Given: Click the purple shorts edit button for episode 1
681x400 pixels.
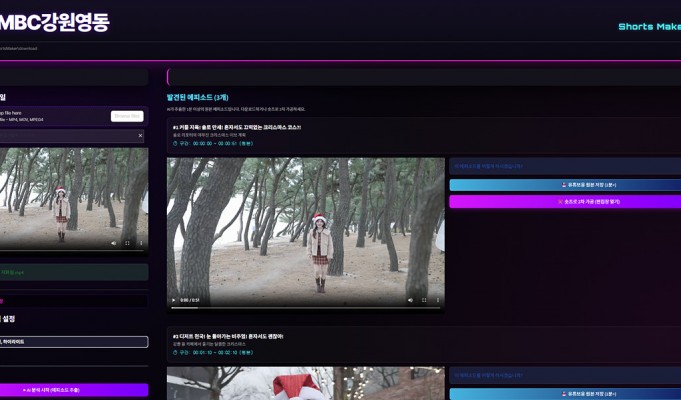Looking at the screenshot, I should tap(564, 202).
